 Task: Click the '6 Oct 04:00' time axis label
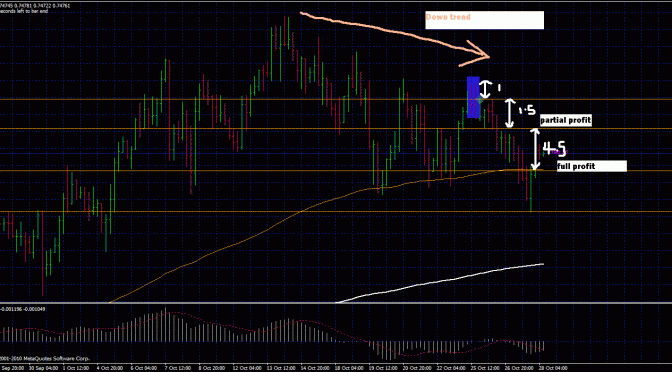coord(144,368)
